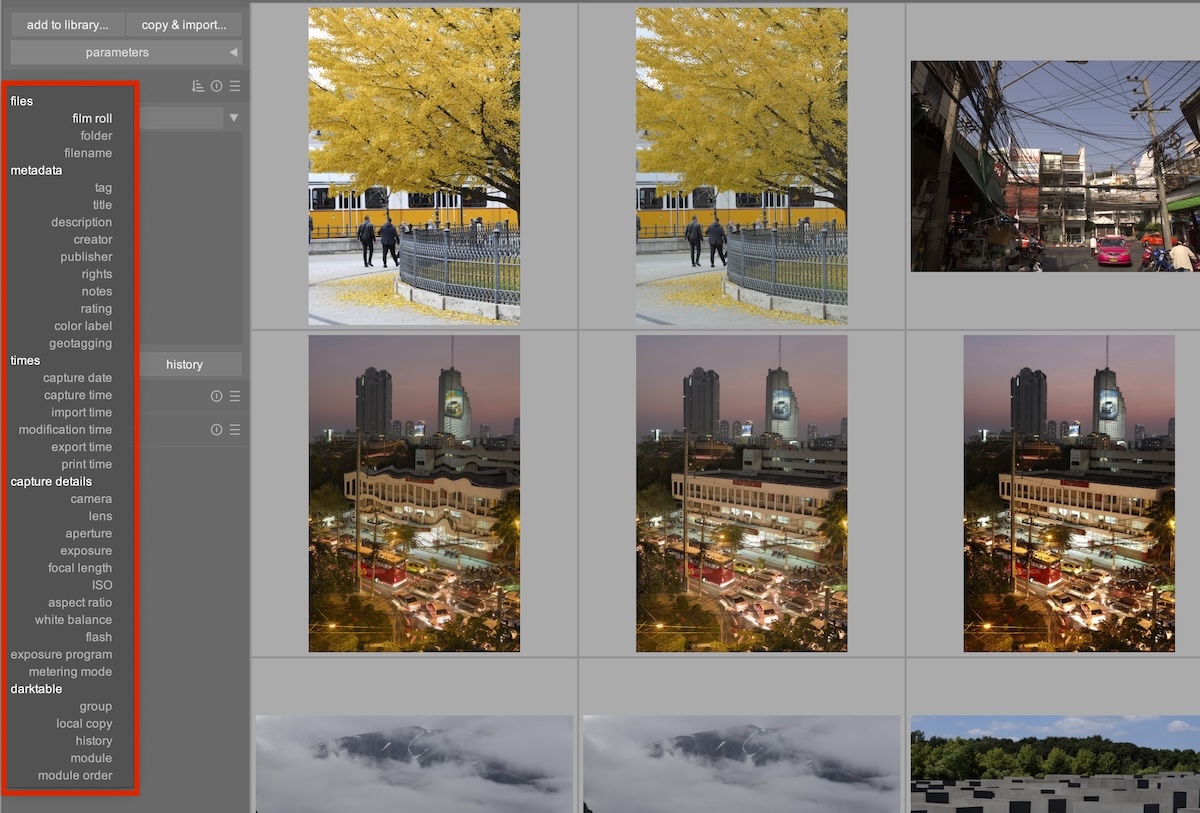Screen dimensions: 1200x813
Task: Choose filename as collection filter
Action: (88, 153)
